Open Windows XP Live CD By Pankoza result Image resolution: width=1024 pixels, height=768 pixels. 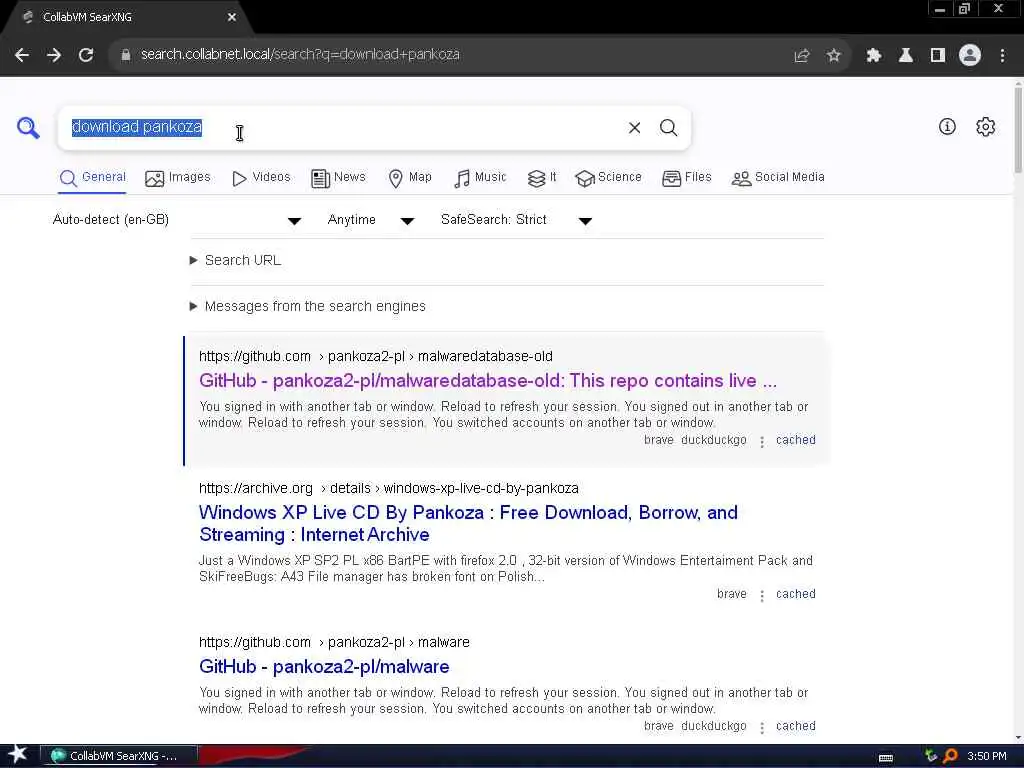pyautogui.click(x=468, y=524)
